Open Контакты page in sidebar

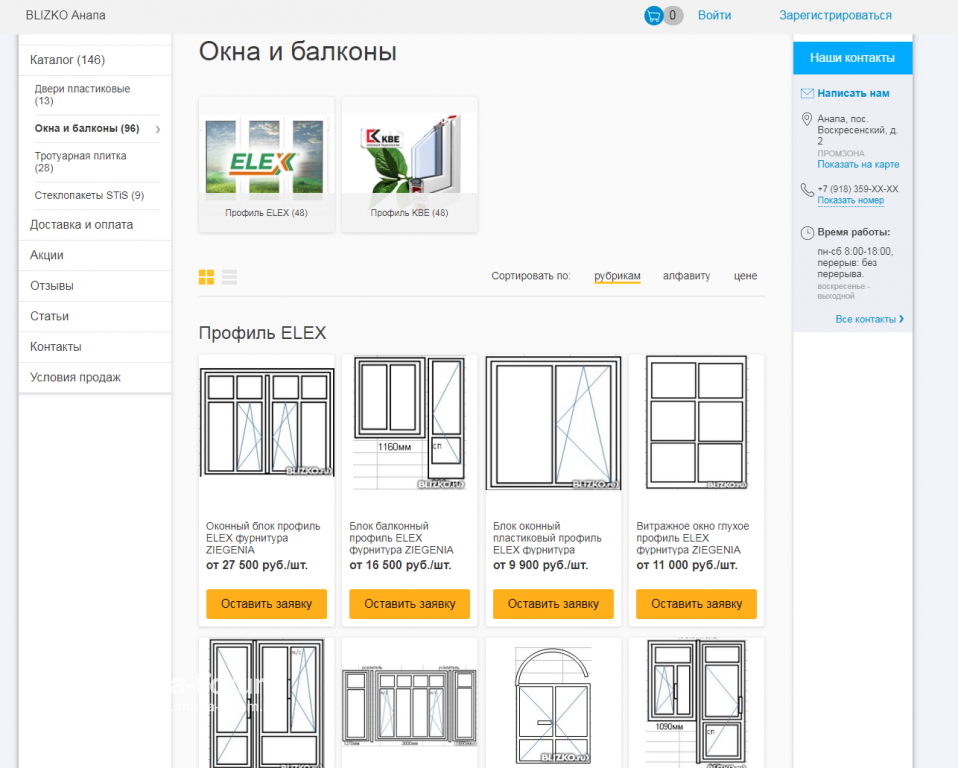95,347
